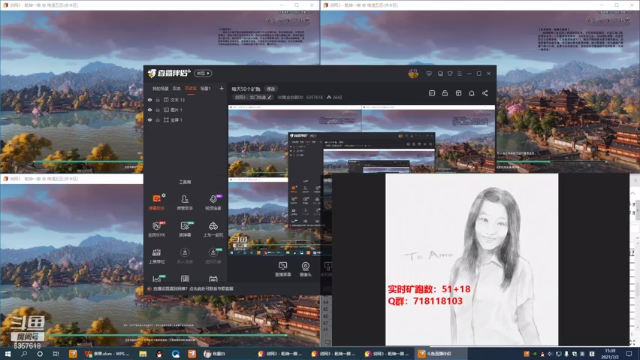Open the PK battle tool icon

click(x=157, y=229)
